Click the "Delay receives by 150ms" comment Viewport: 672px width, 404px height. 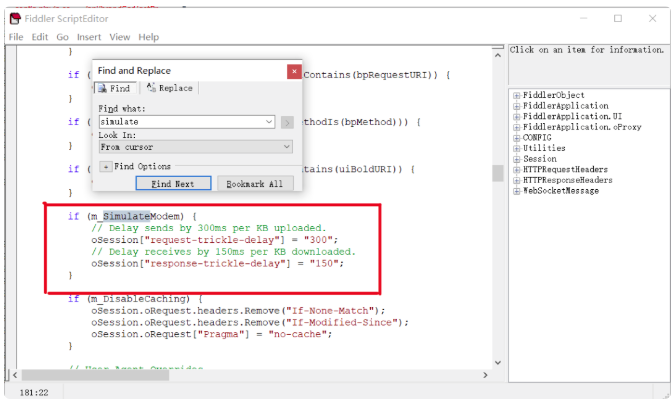click(x=223, y=251)
